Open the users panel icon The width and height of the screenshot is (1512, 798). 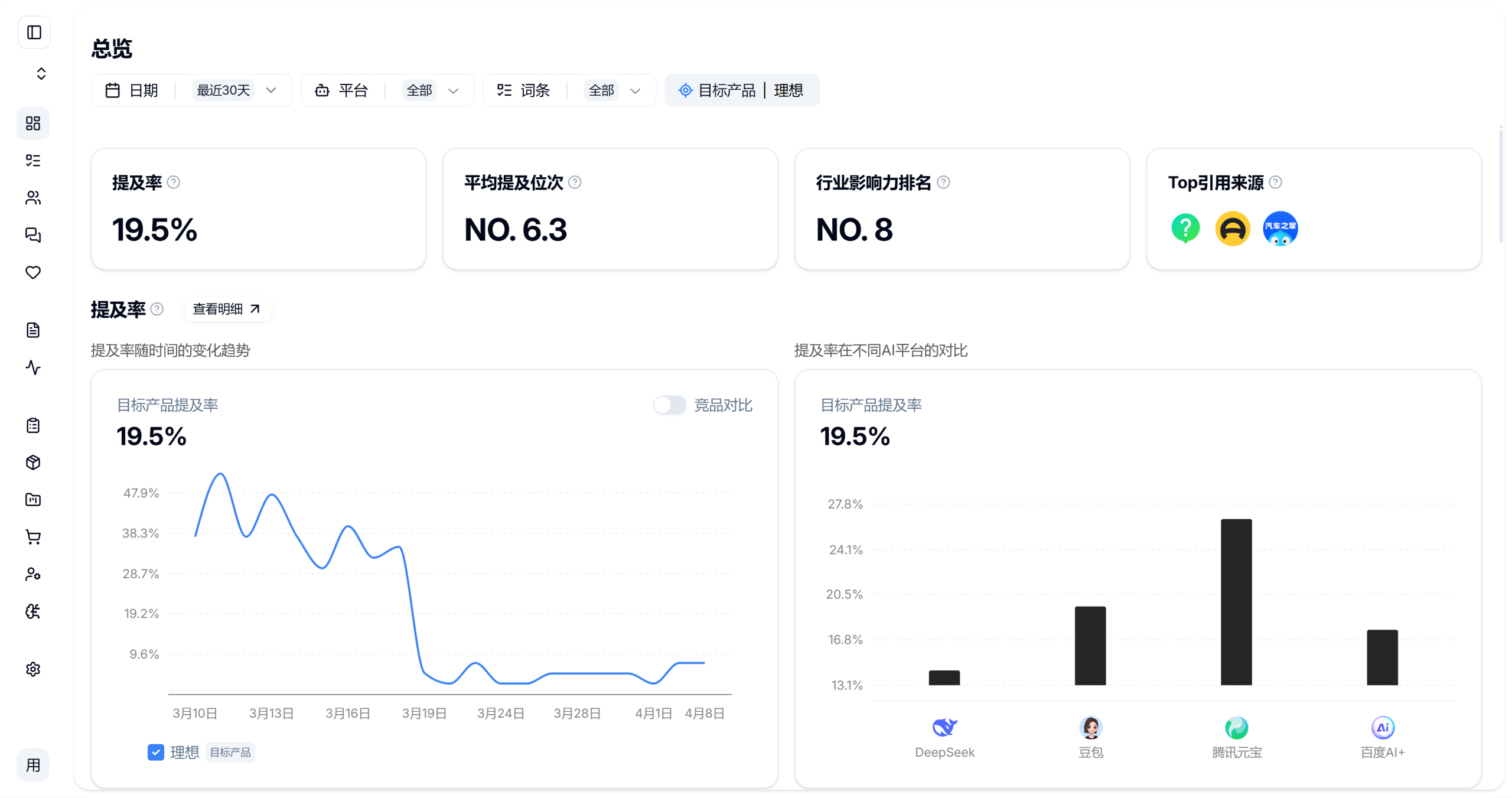[33, 198]
